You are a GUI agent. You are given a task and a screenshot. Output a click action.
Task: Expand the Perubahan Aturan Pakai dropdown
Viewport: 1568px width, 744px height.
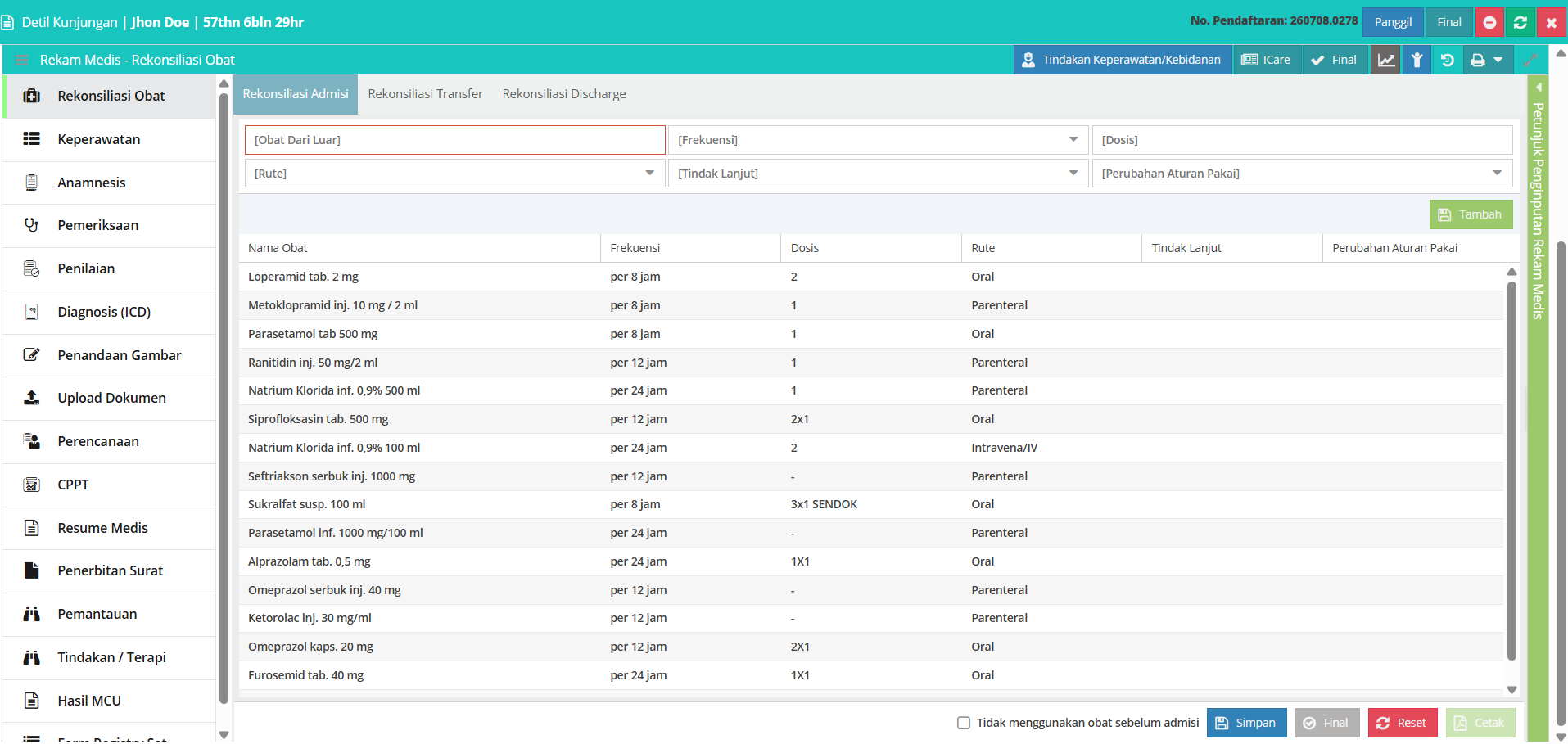pos(1302,174)
